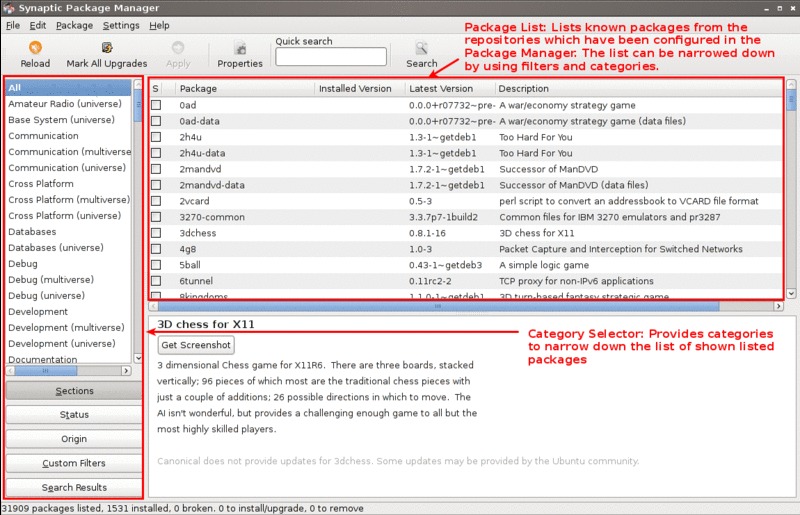Click the Mark All Upgrades icon
The width and height of the screenshot is (800, 515).
107,47
